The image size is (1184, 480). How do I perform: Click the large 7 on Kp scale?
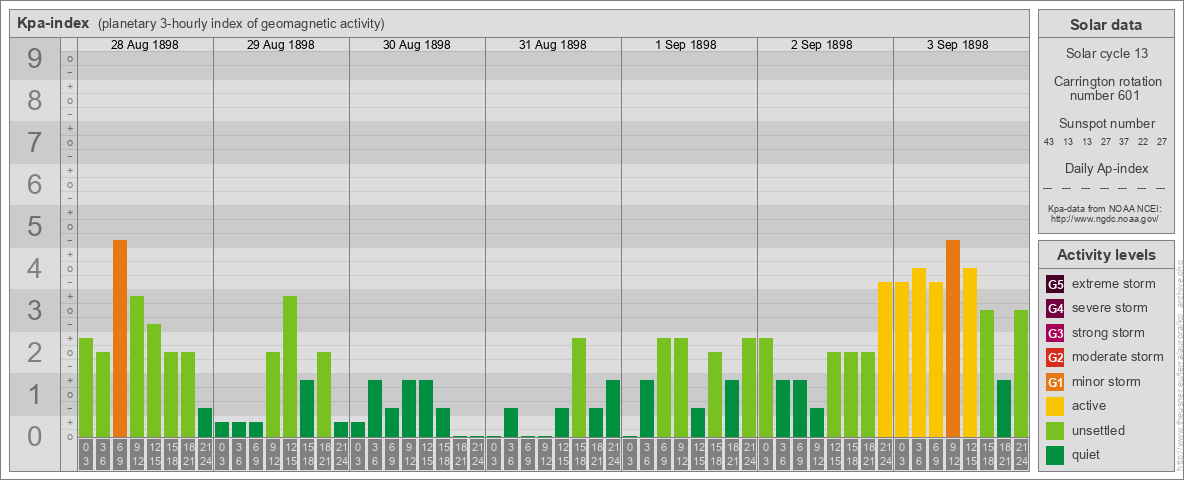pyautogui.click(x=35, y=143)
